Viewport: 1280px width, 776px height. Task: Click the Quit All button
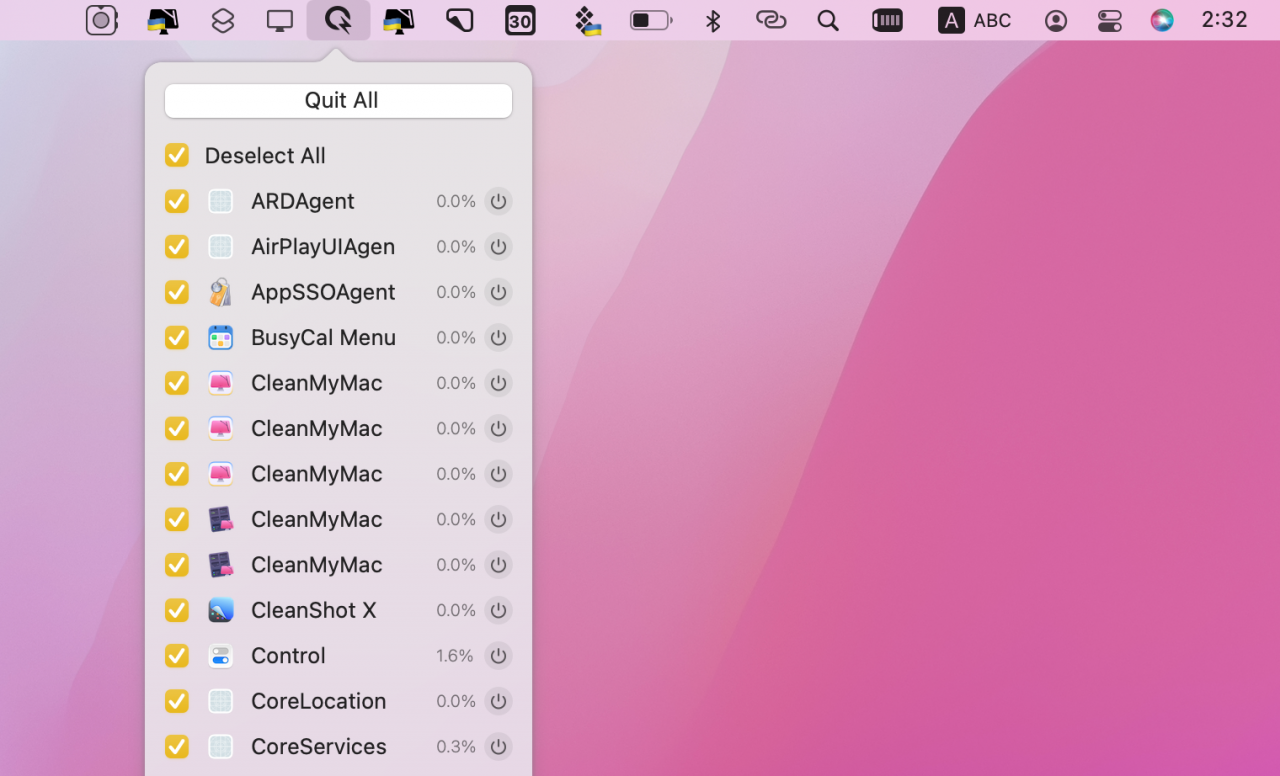(x=339, y=100)
